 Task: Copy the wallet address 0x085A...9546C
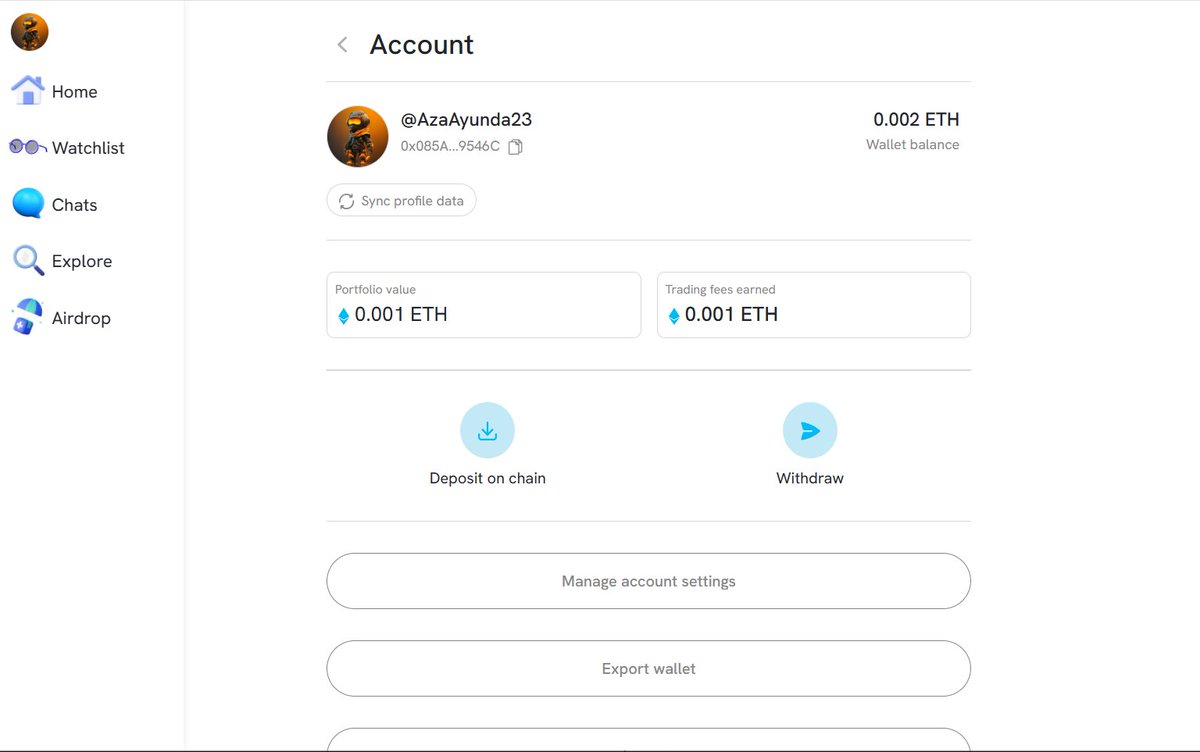tap(516, 147)
